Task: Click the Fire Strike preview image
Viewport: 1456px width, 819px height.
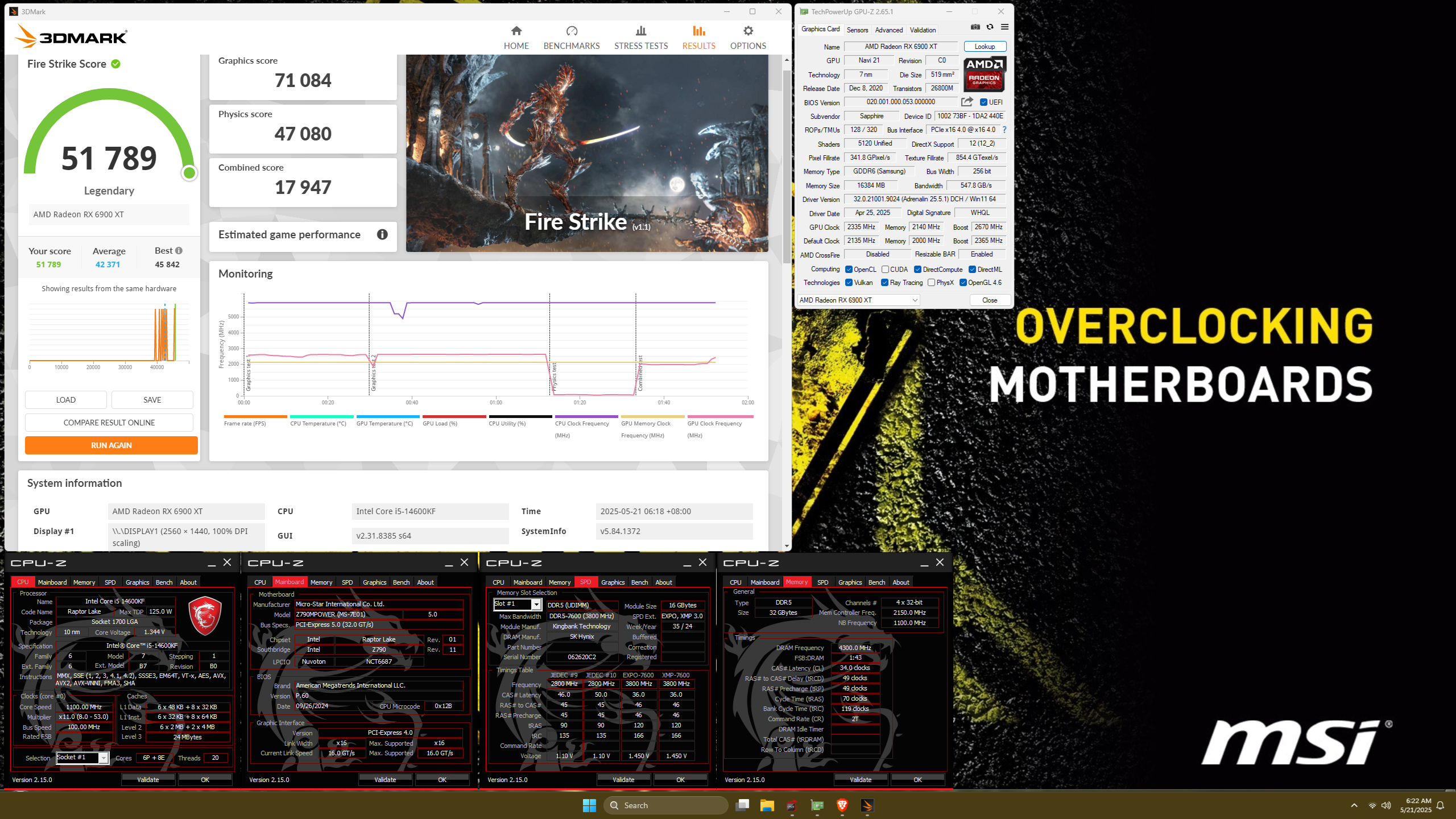Action: click(x=587, y=154)
